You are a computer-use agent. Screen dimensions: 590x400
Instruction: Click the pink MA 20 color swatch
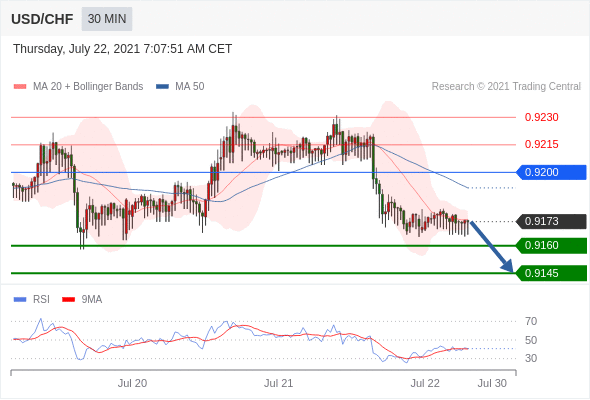tap(20, 87)
